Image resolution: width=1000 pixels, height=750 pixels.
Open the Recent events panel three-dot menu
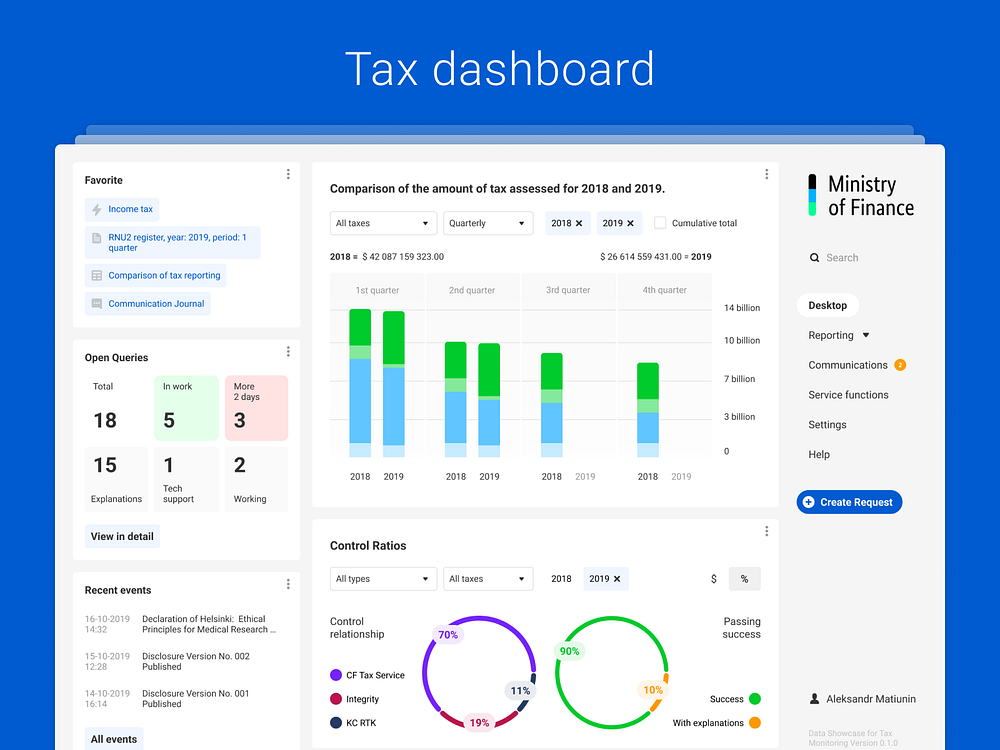click(x=288, y=584)
